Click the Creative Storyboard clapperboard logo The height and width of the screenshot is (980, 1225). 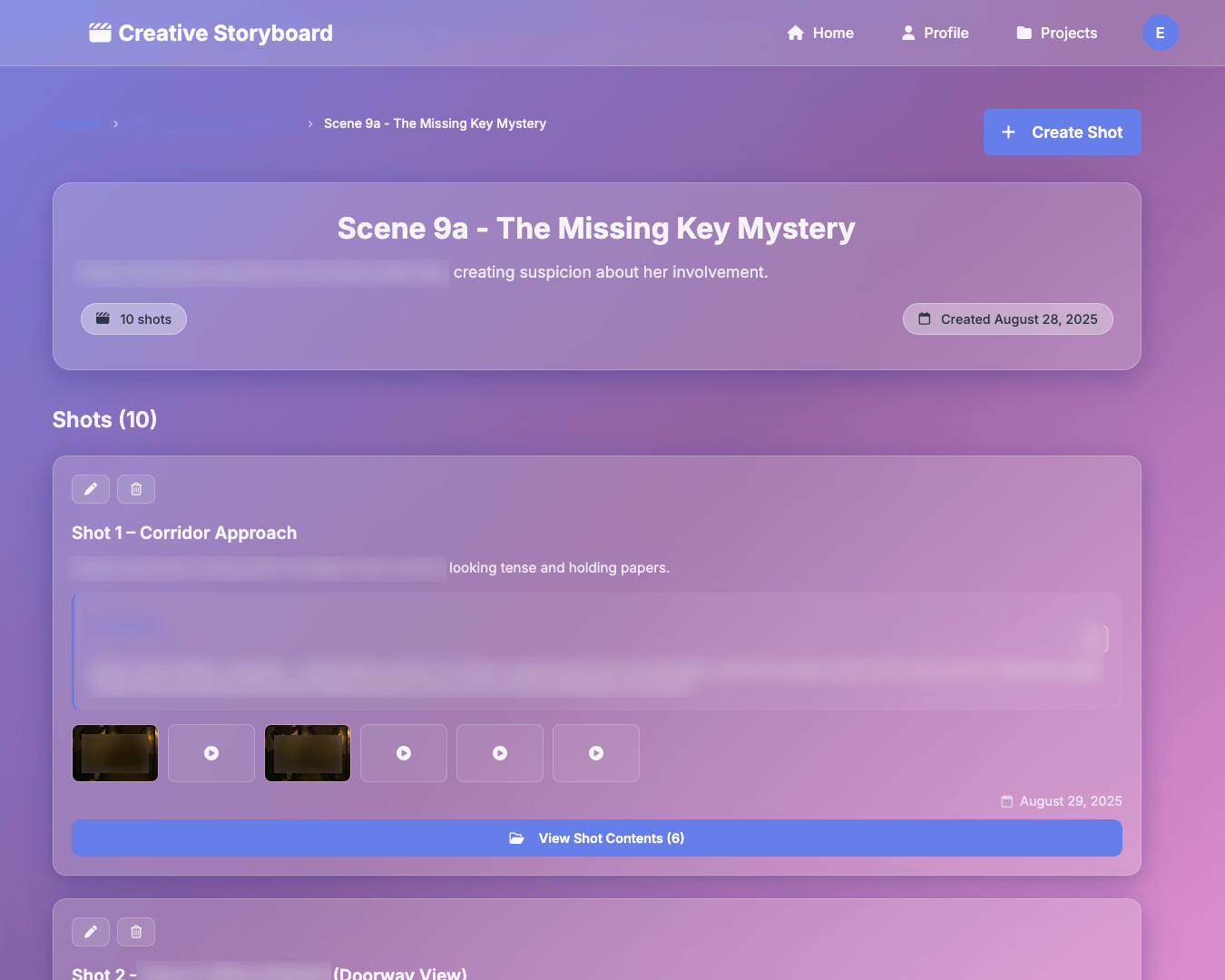pos(100,33)
